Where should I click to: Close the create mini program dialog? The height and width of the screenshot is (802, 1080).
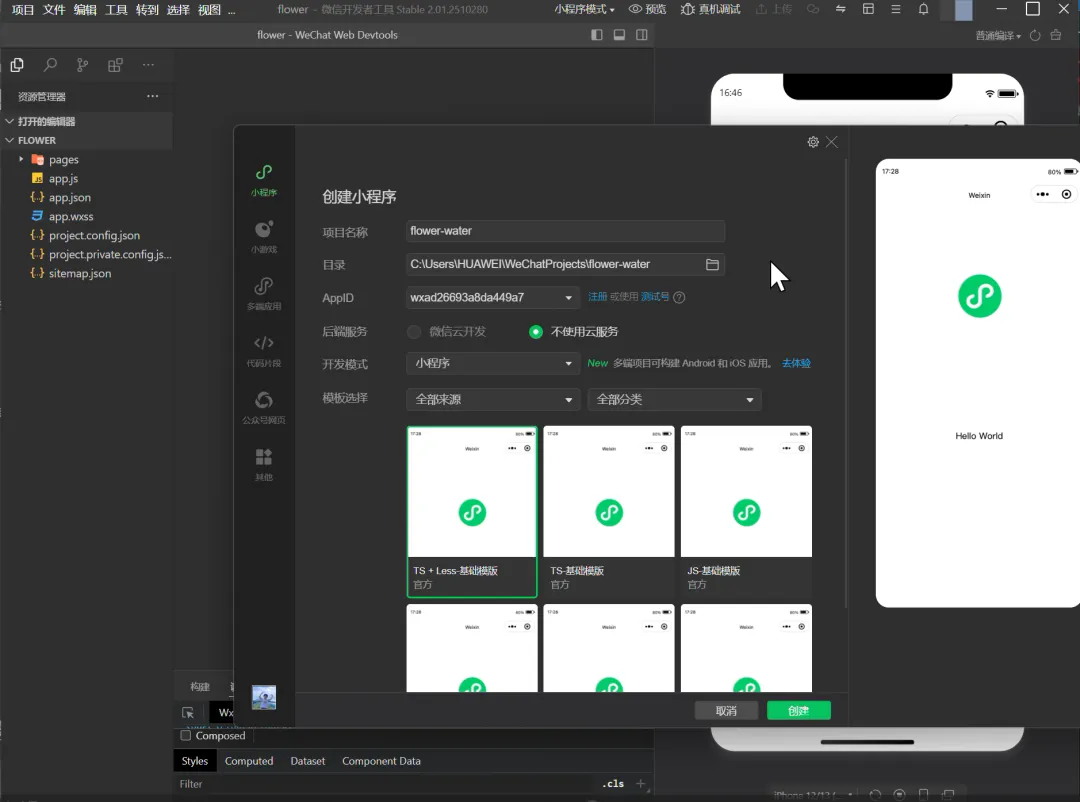(832, 142)
